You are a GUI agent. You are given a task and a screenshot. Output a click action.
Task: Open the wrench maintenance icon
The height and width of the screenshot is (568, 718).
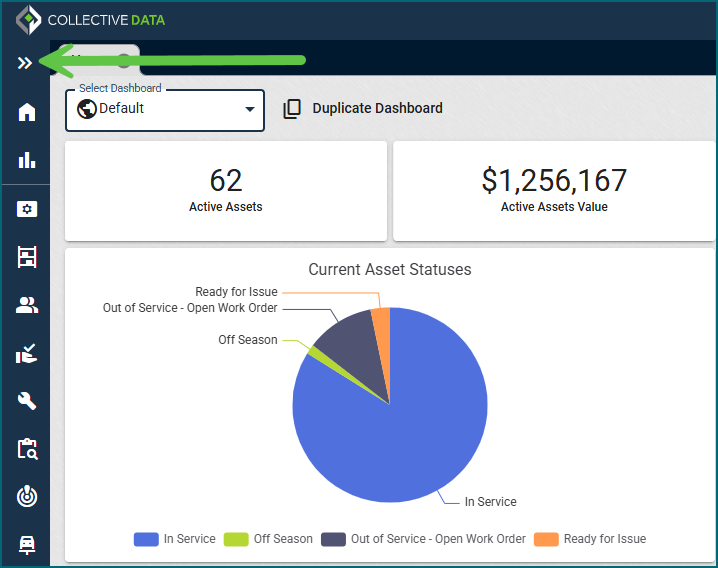click(26, 401)
